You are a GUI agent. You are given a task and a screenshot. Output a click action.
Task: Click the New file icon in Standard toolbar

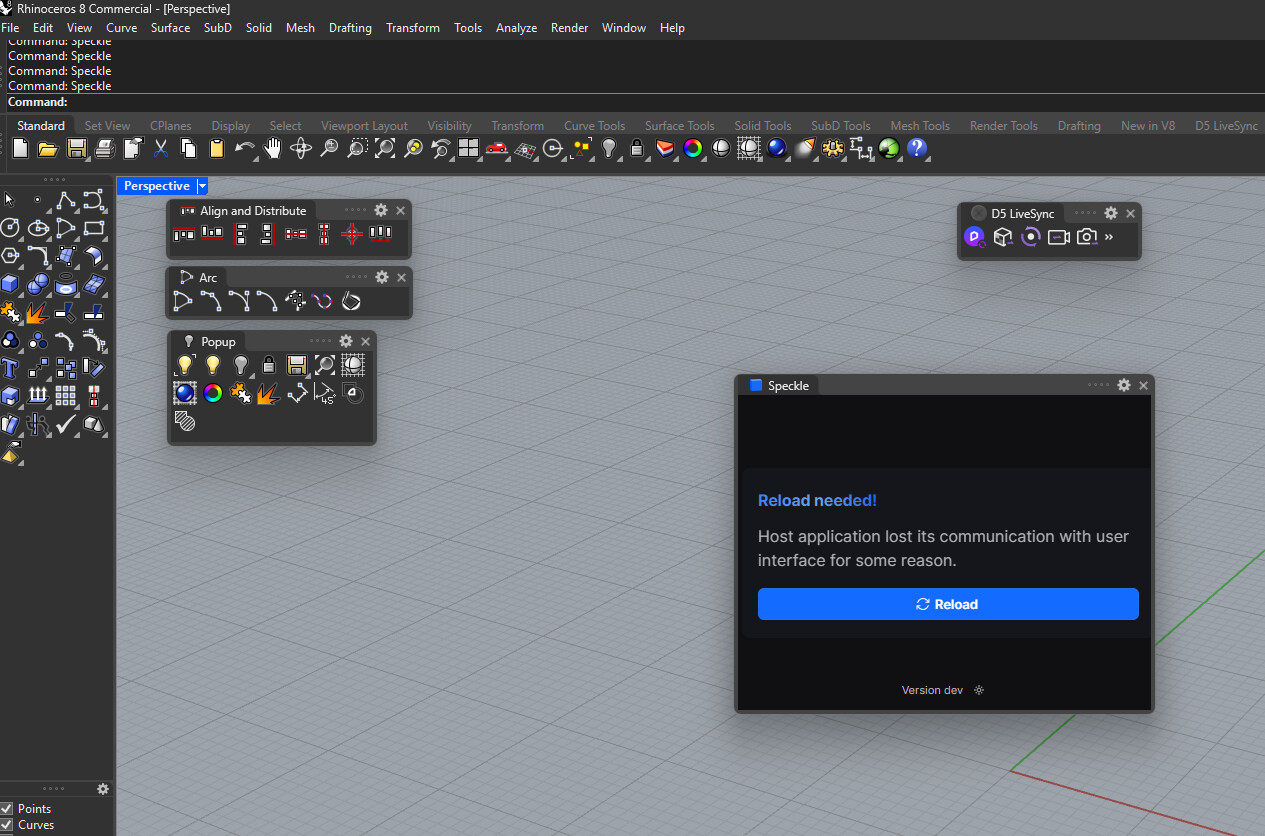[21, 149]
